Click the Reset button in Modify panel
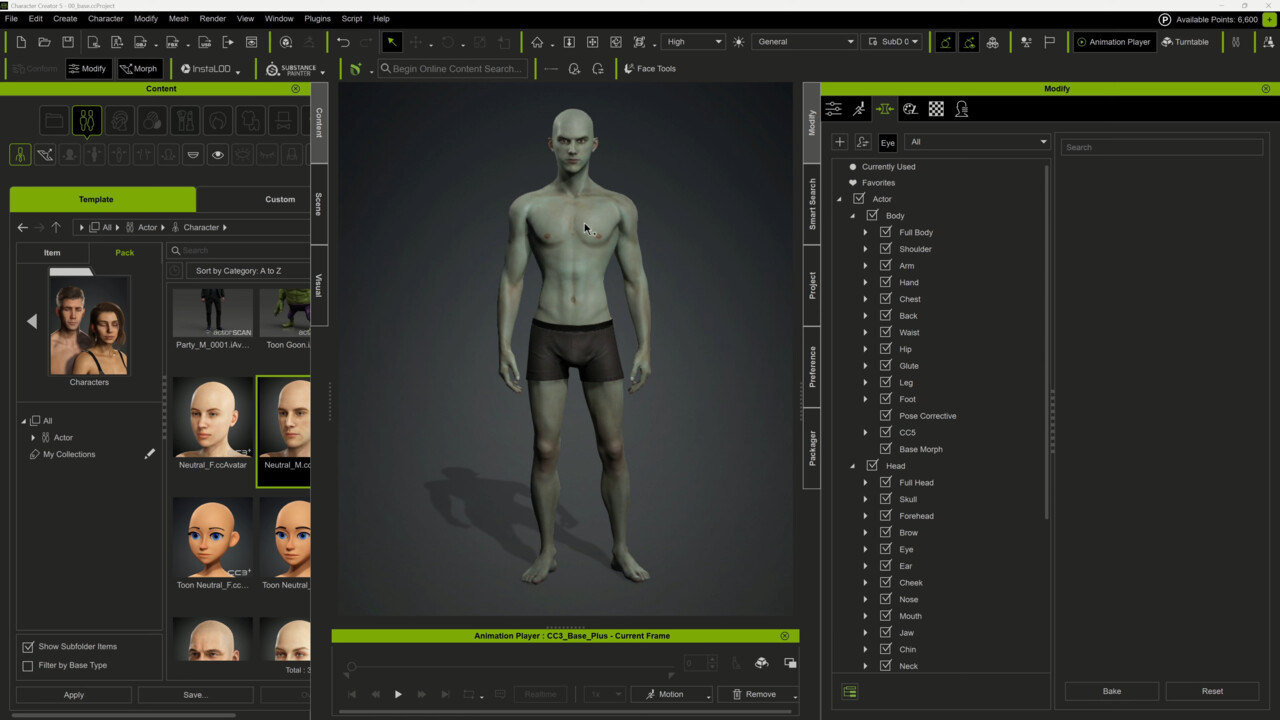This screenshot has height=720, width=1280. [1212, 691]
